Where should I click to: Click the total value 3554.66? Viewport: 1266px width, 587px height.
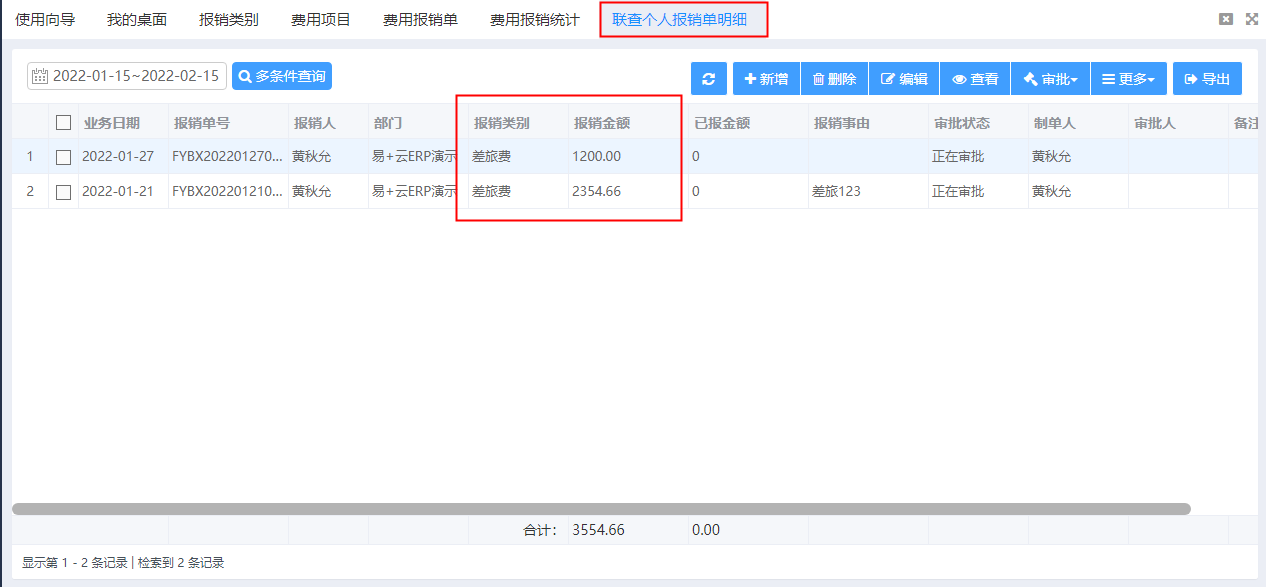point(598,530)
